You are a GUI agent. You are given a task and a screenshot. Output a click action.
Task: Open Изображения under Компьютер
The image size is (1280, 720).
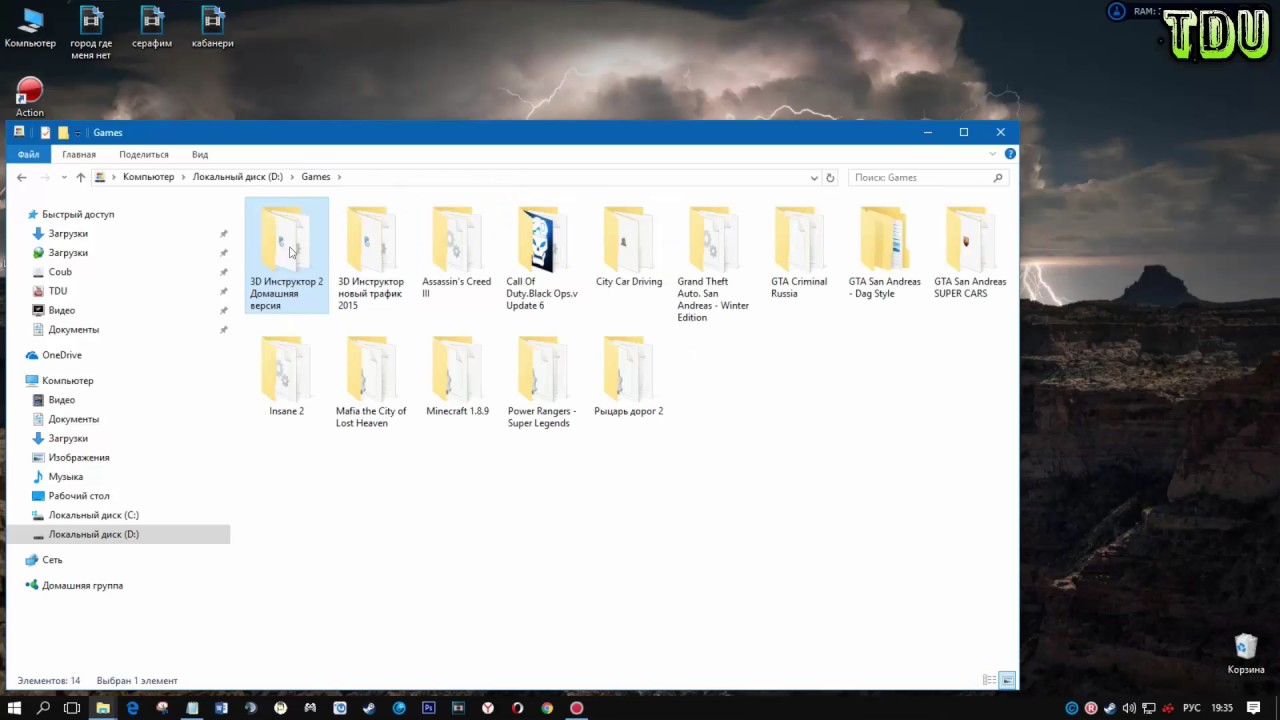79,457
